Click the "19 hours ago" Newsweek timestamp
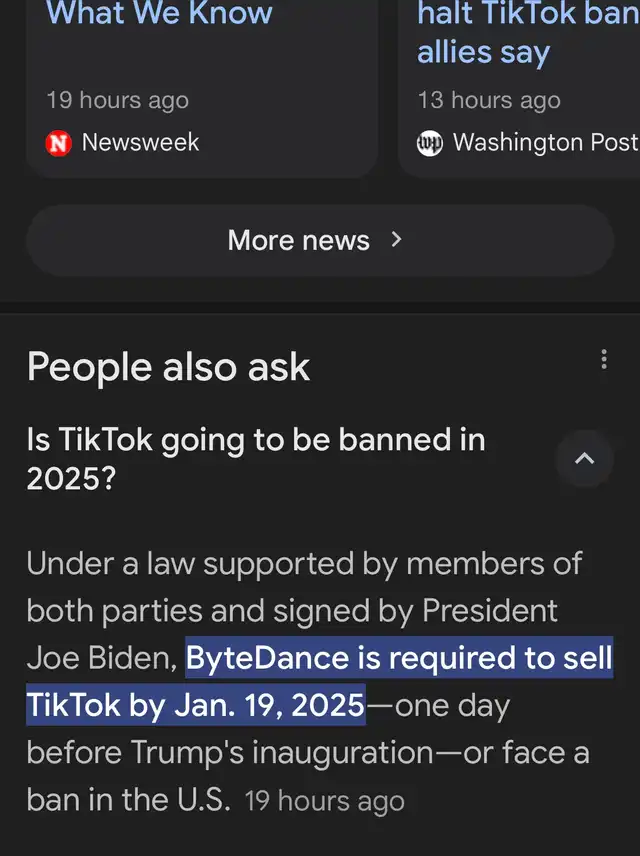Image resolution: width=640 pixels, height=856 pixels. coord(117,101)
